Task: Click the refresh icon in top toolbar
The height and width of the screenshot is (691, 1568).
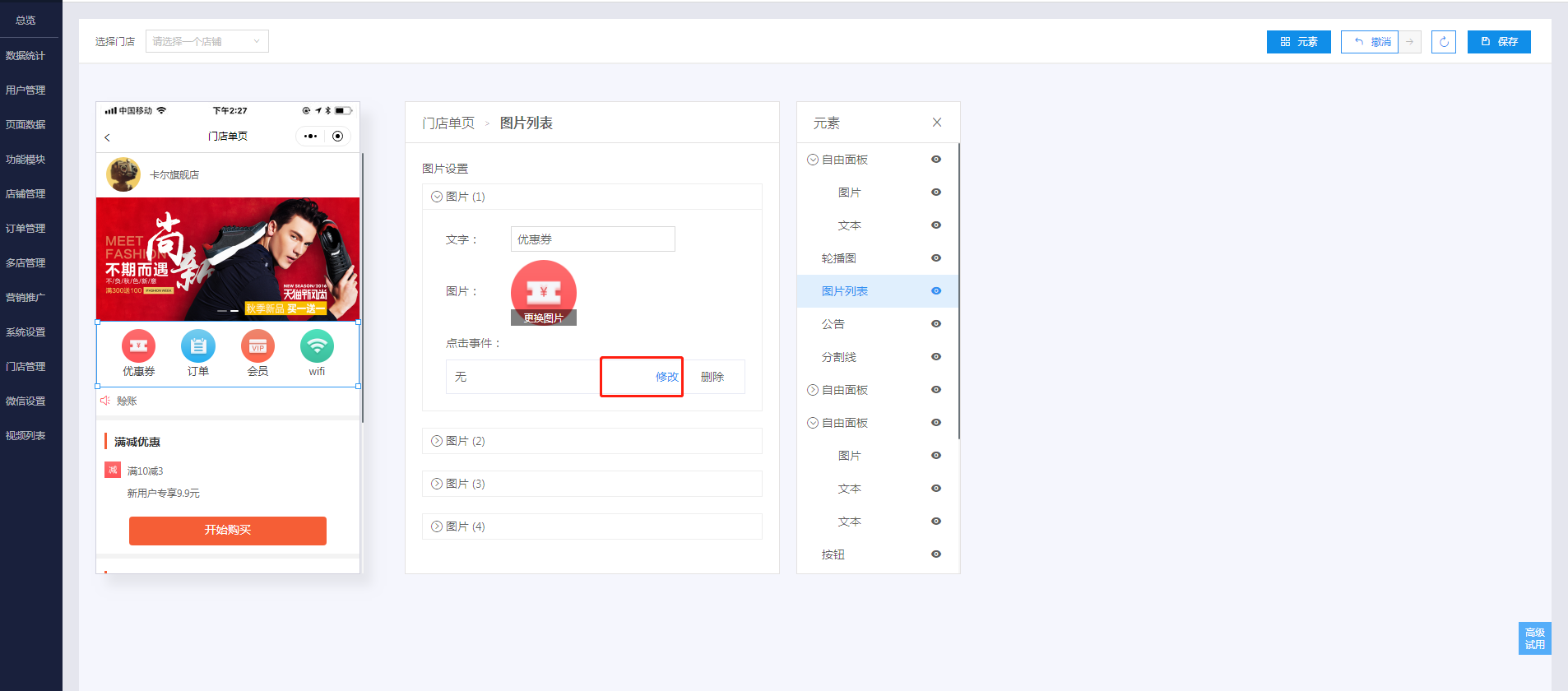Action: coord(1443,42)
